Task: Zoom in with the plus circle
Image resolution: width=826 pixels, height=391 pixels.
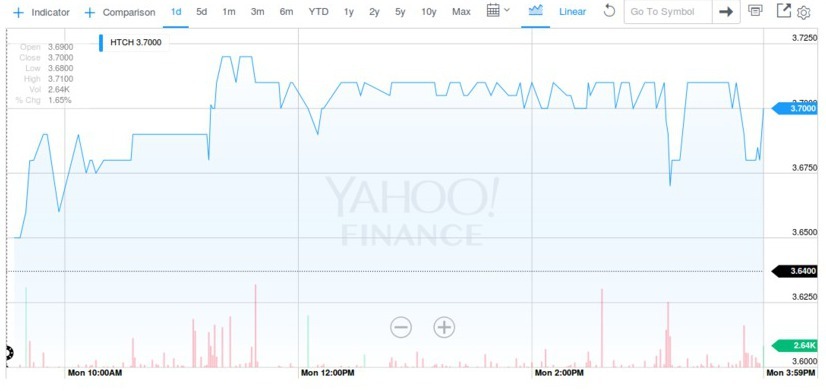Action: pyautogui.click(x=444, y=327)
